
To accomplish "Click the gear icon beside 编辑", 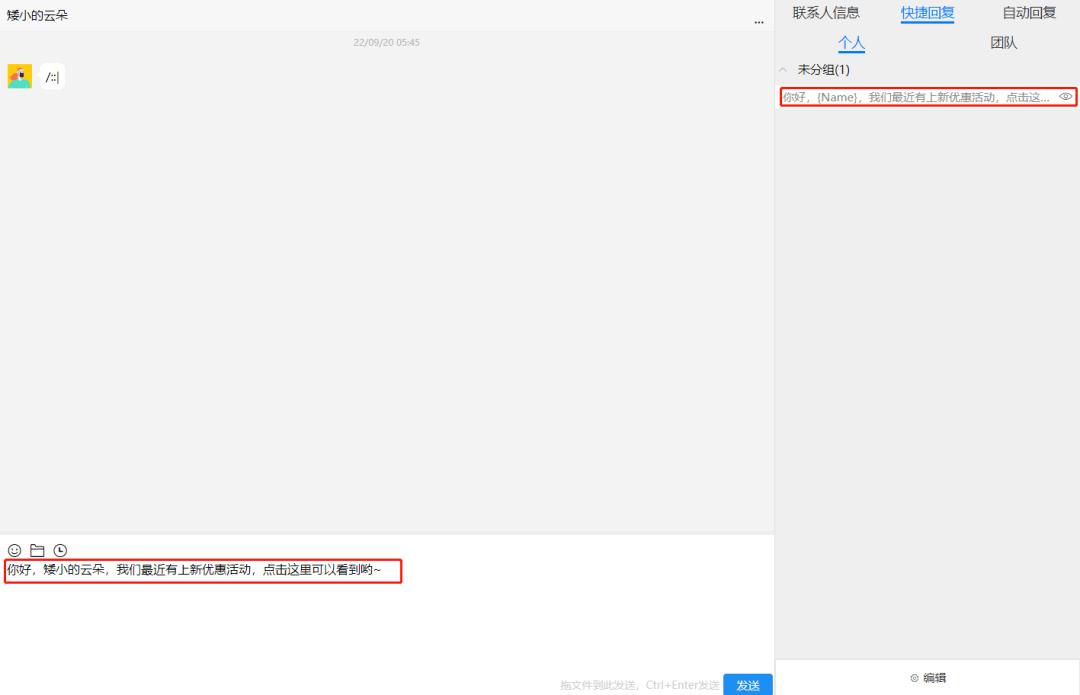I will [x=913, y=678].
